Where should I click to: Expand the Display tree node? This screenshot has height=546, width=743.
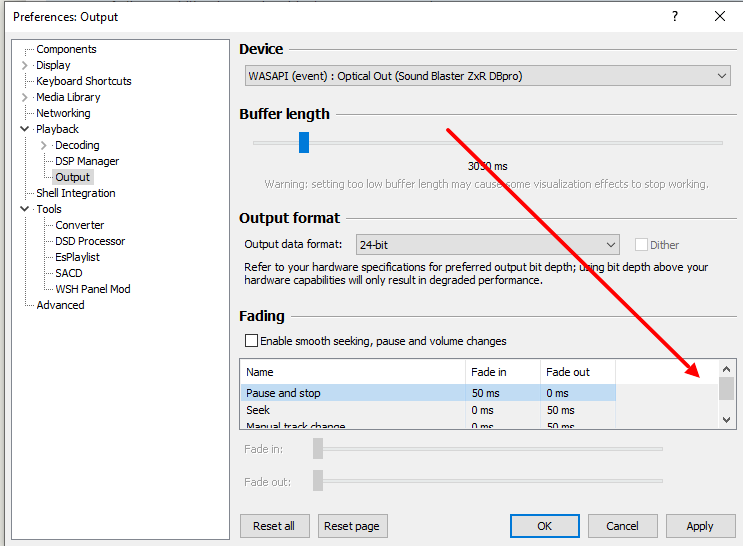point(25,65)
